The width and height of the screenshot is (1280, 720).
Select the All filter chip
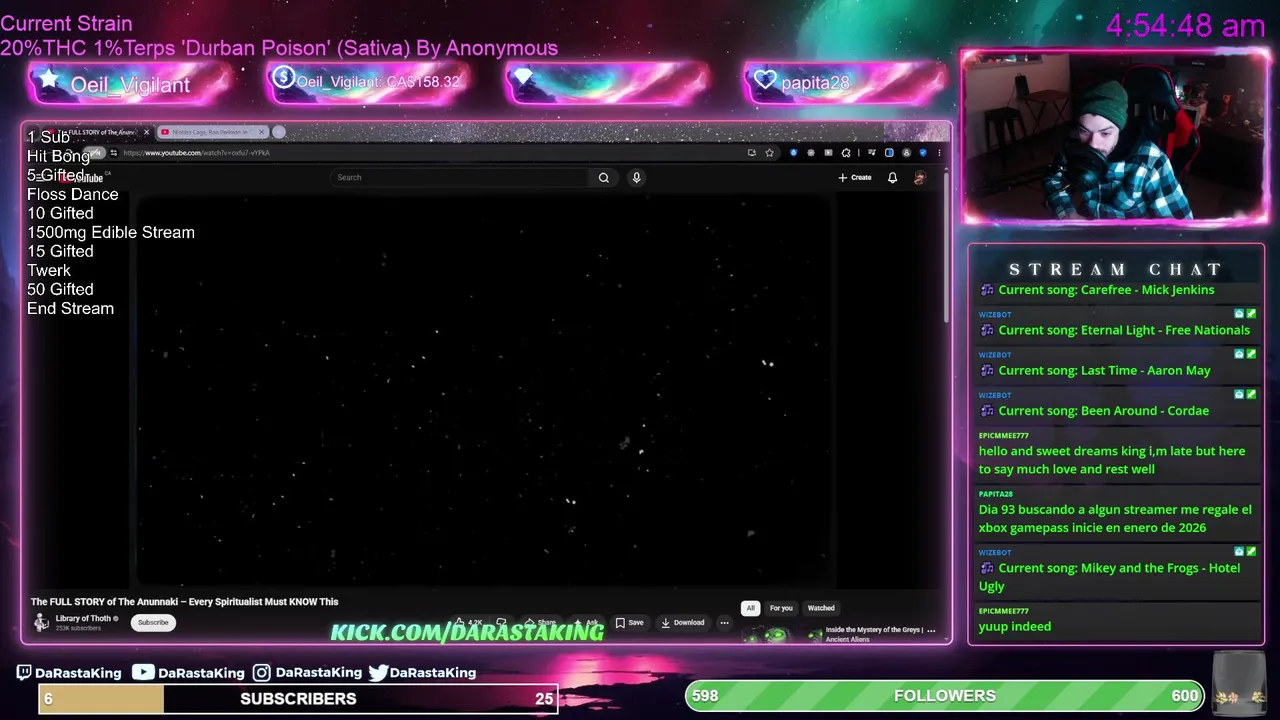coord(750,608)
